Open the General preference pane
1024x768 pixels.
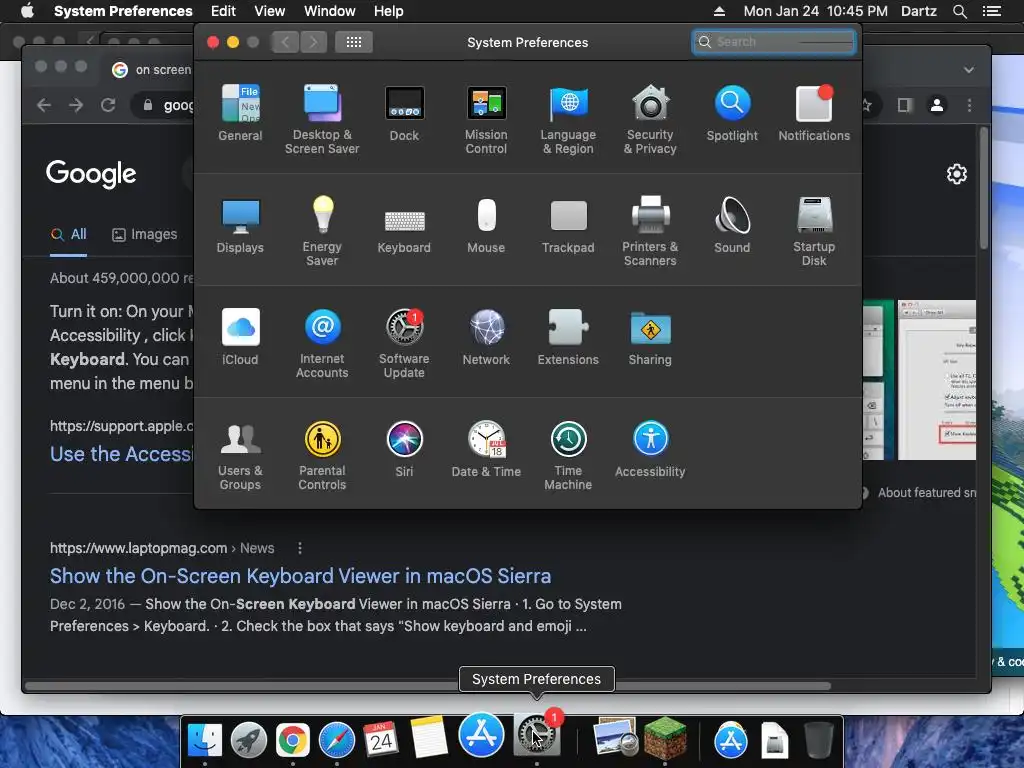click(240, 113)
